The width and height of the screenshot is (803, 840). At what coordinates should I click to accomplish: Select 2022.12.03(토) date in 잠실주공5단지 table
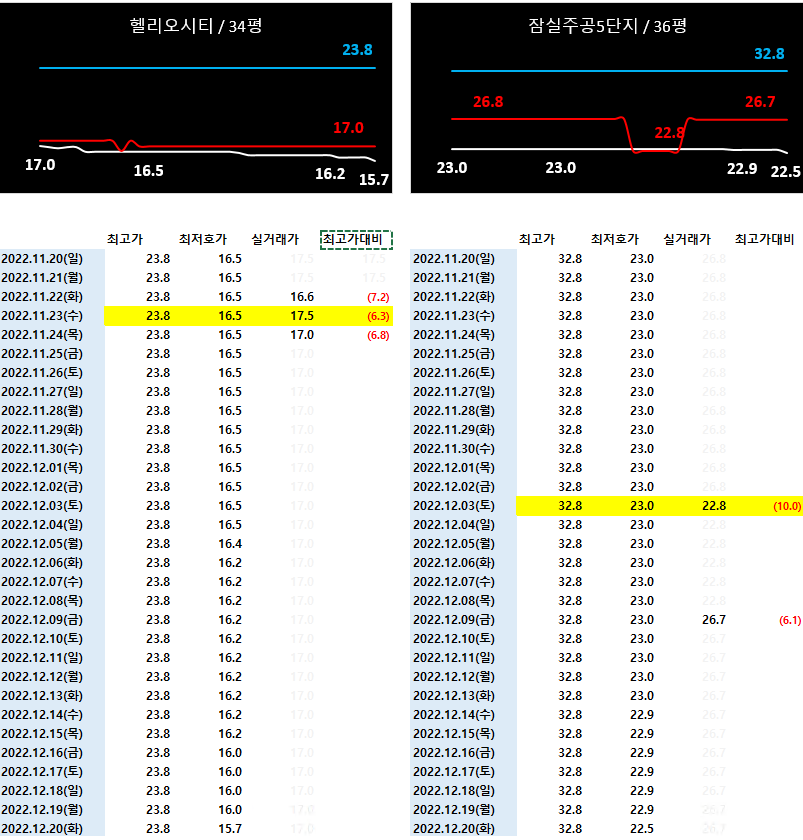coord(454,506)
